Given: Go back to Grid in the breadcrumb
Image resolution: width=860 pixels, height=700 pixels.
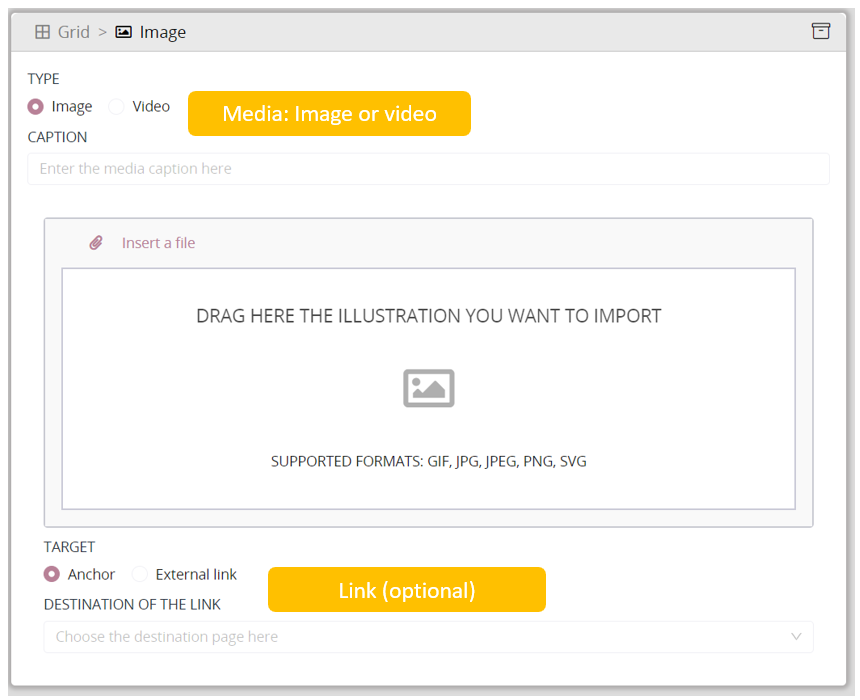Looking at the screenshot, I should pos(73,32).
